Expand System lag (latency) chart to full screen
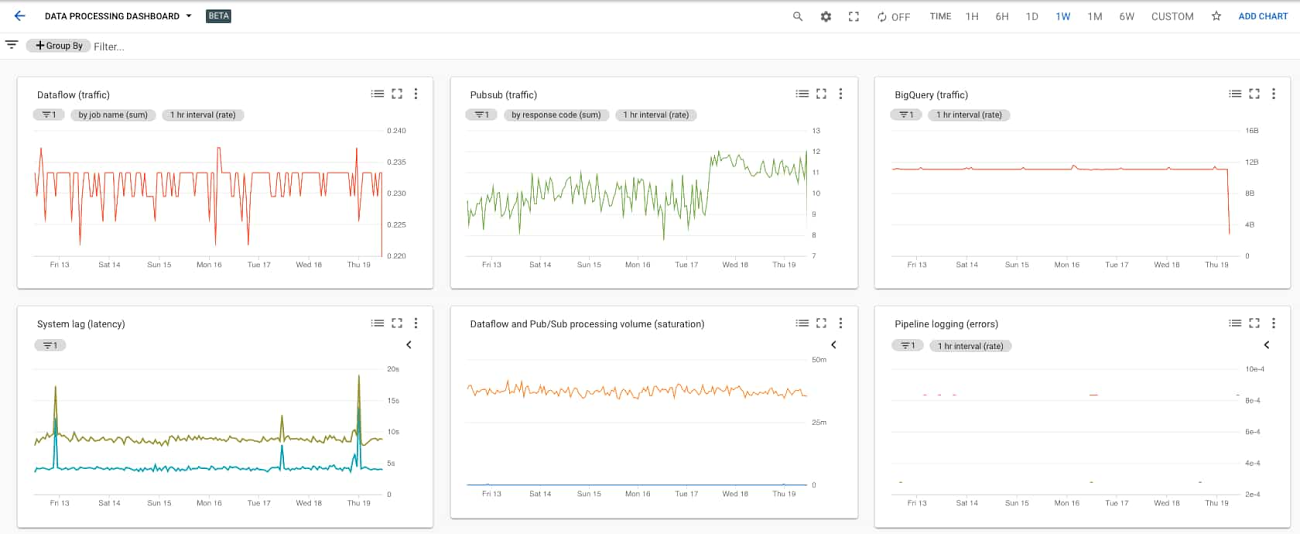This screenshot has width=1300, height=534. 397,323
